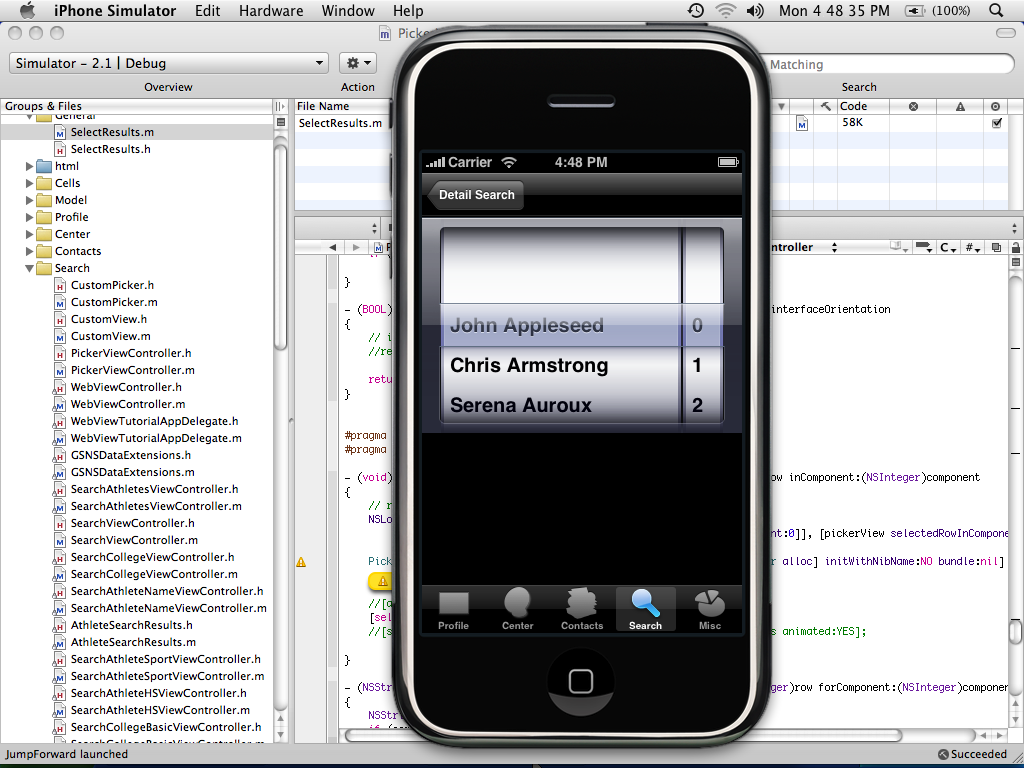This screenshot has width=1024, height=768.
Task: Expand the Center folder
Action: 29,234
